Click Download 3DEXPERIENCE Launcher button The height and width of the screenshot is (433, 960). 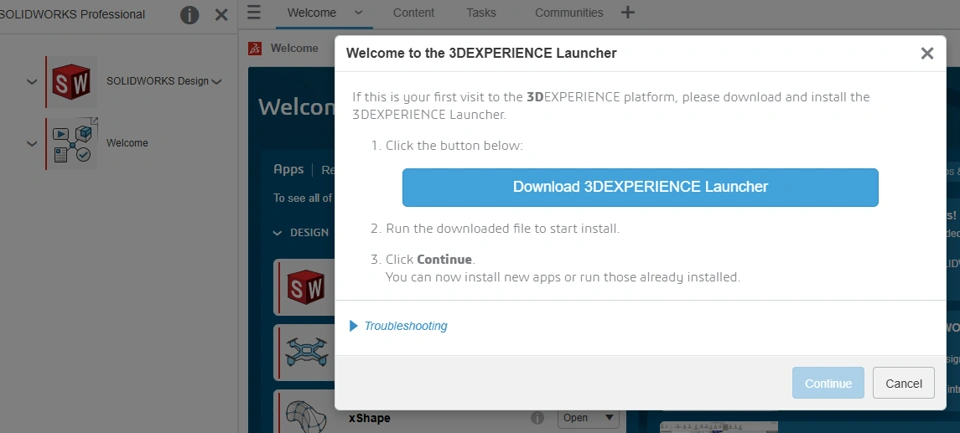(x=640, y=187)
